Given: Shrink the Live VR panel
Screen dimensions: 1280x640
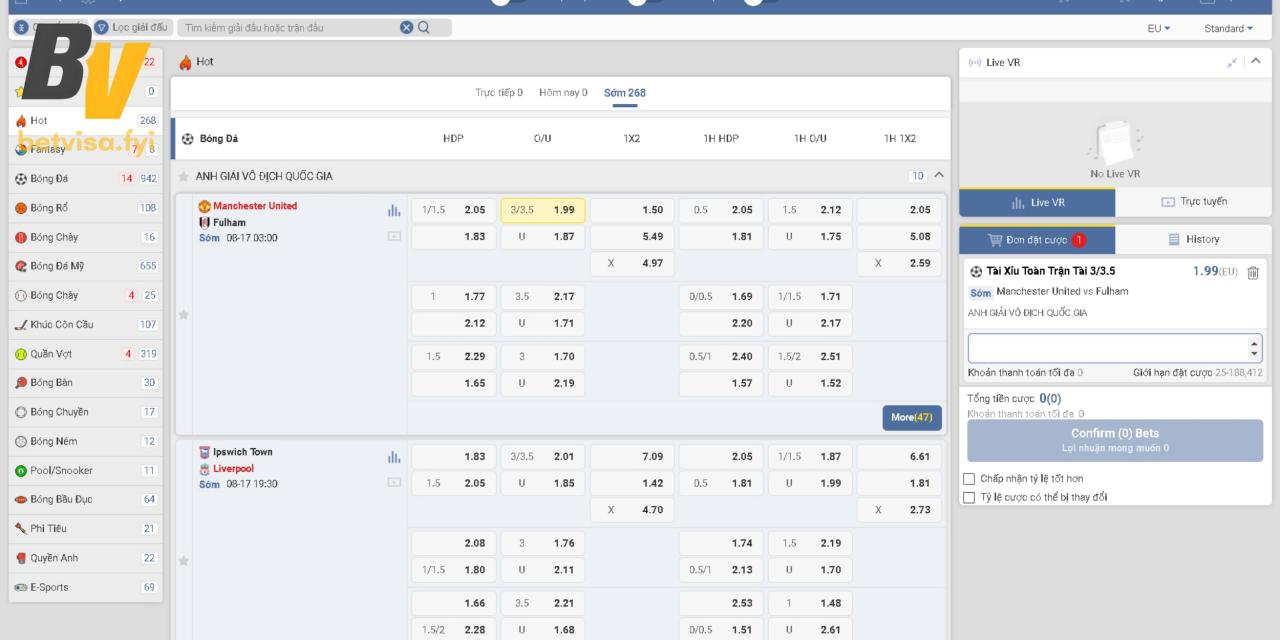Looking at the screenshot, I should 1232,62.
